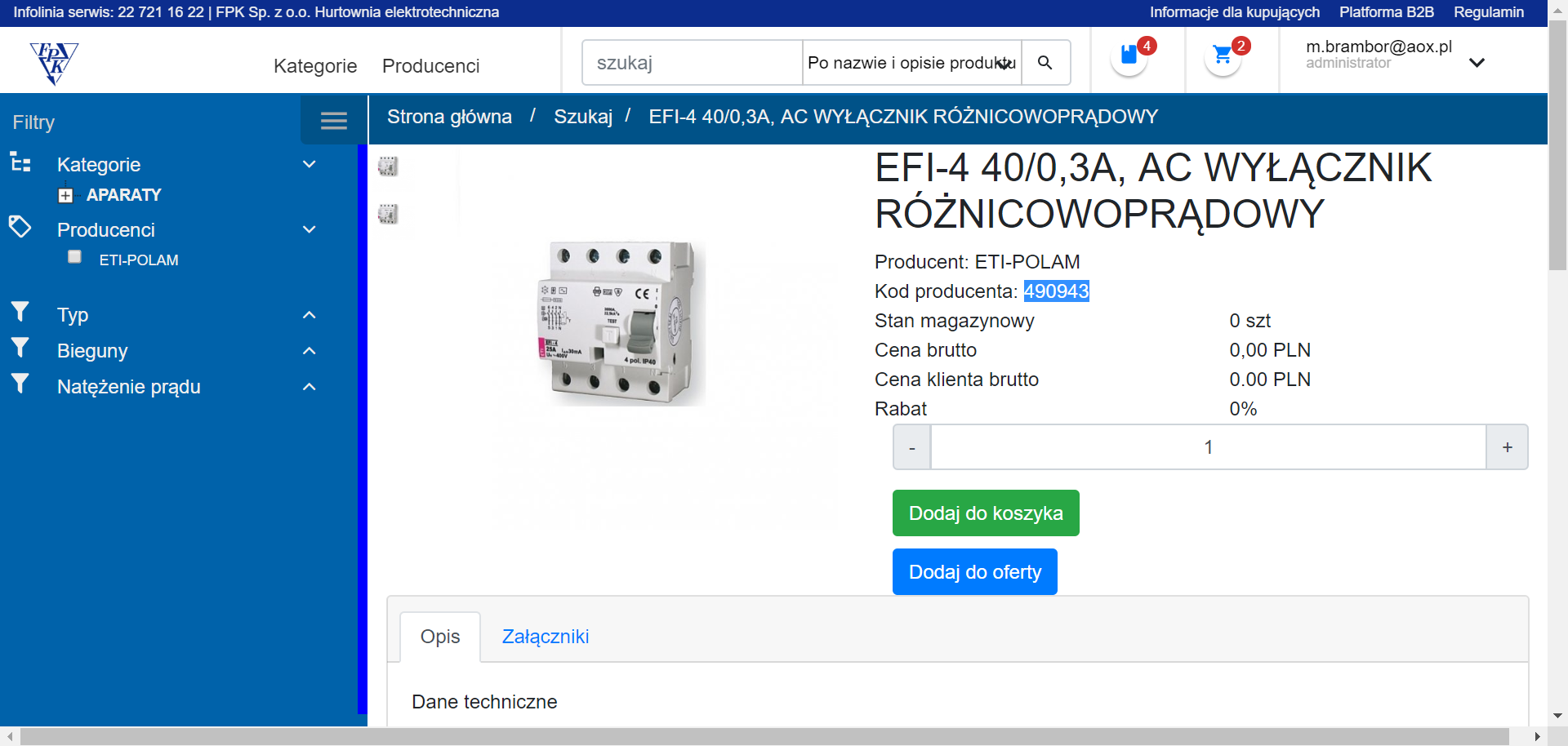Select the first product thumbnail
This screenshot has height=746, width=1568.
[388, 167]
